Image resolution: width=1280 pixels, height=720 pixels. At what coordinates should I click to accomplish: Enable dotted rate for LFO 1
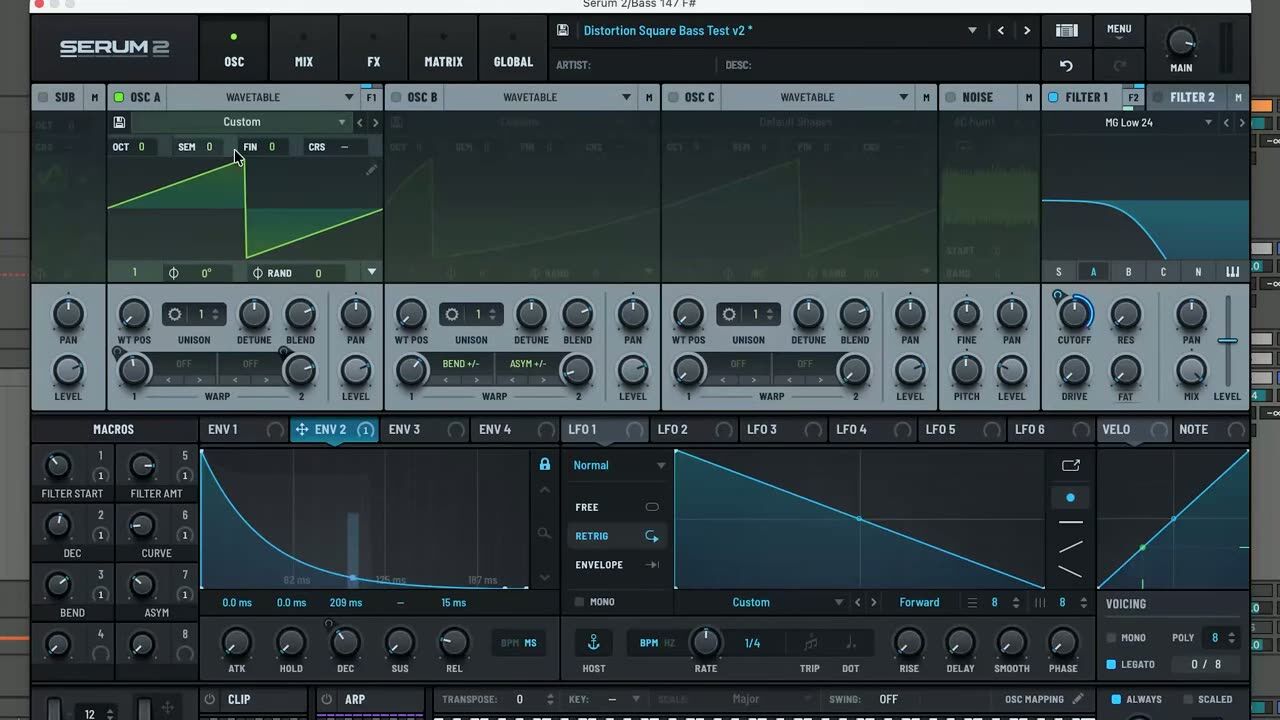click(850, 643)
